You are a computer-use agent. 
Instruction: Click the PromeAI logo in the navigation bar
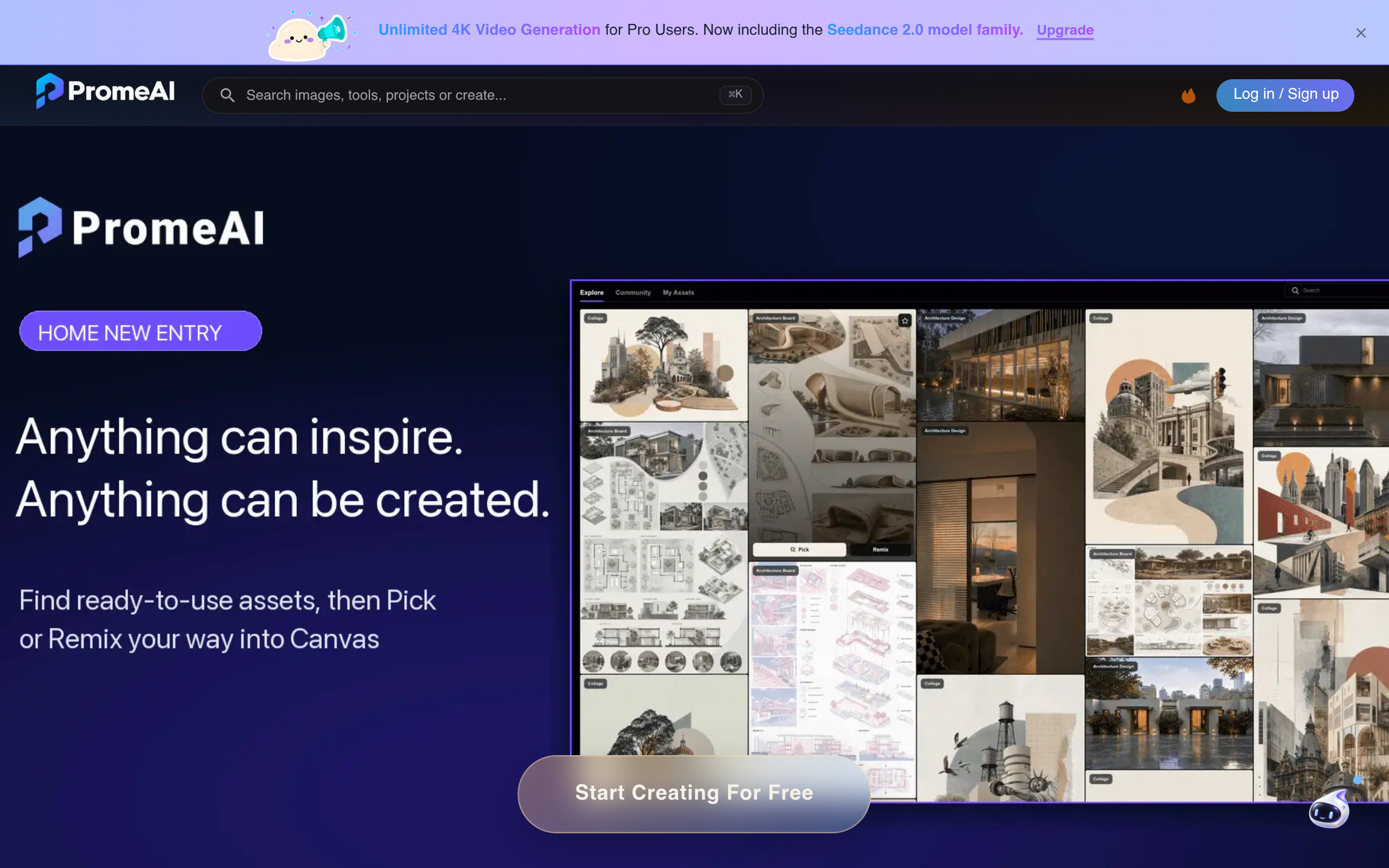click(x=106, y=91)
